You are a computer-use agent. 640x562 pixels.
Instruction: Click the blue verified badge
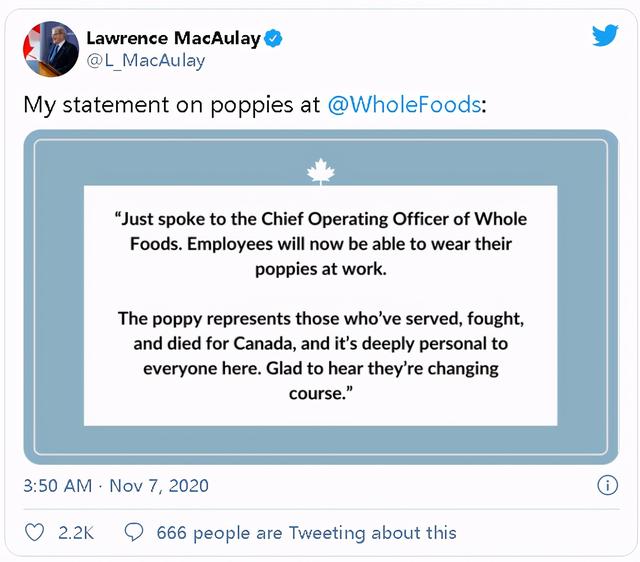click(x=273, y=39)
